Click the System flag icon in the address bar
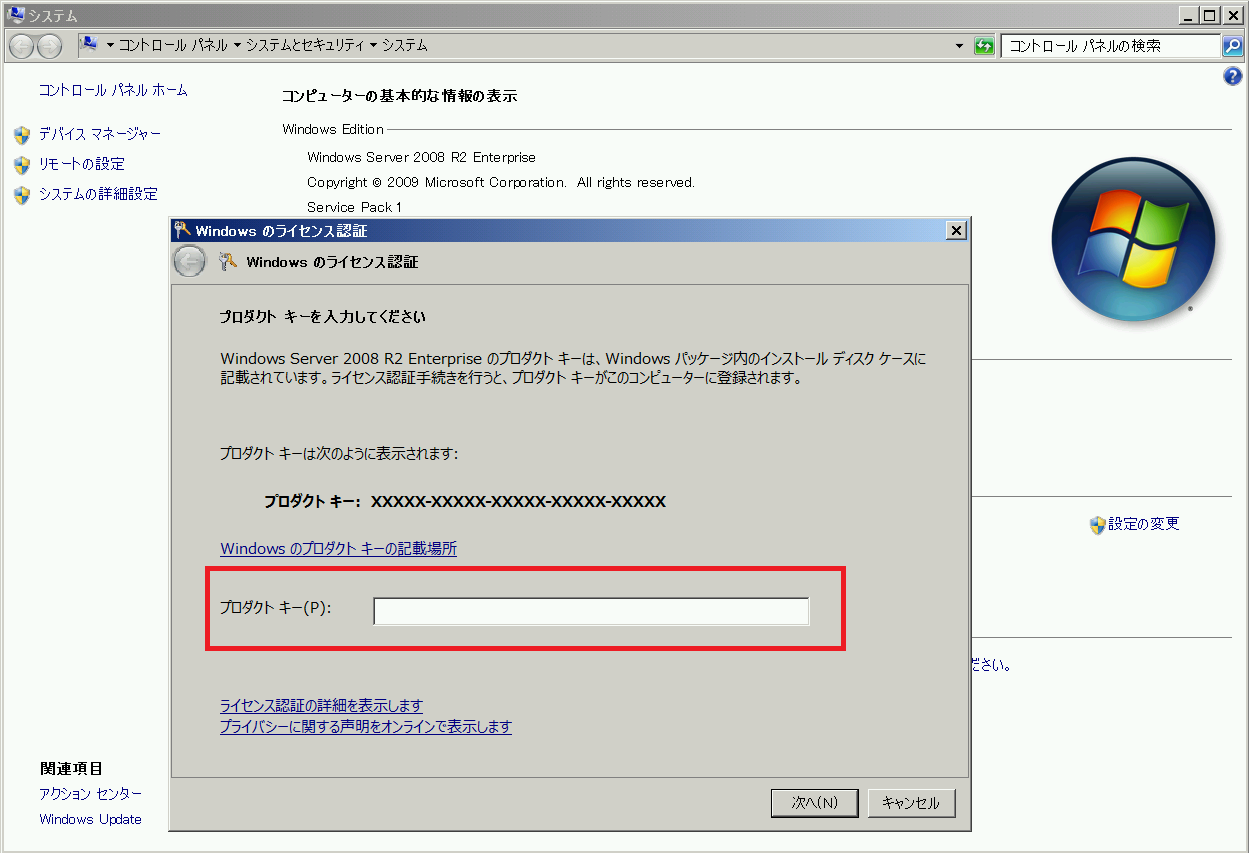Image resolution: width=1249 pixels, height=853 pixels. coord(89,45)
